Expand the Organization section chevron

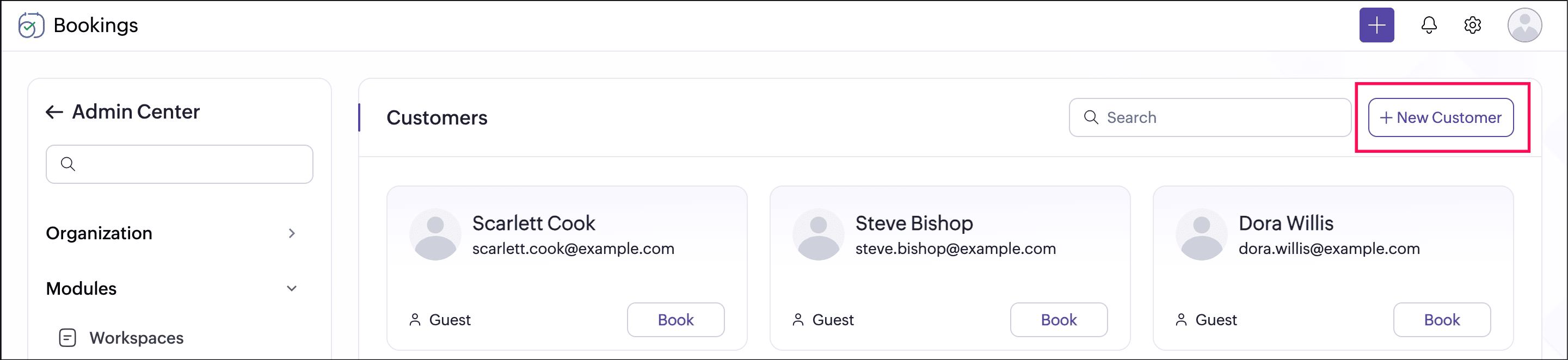click(292, 233)
